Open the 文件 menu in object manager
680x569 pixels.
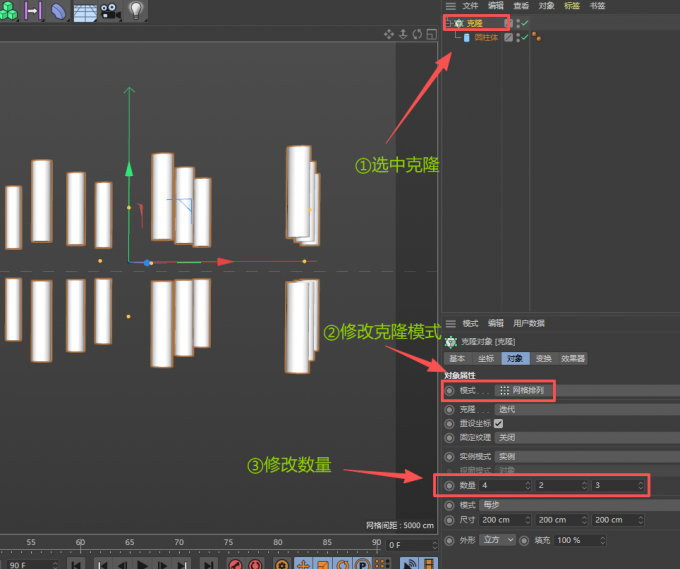[x=470, y=6]
